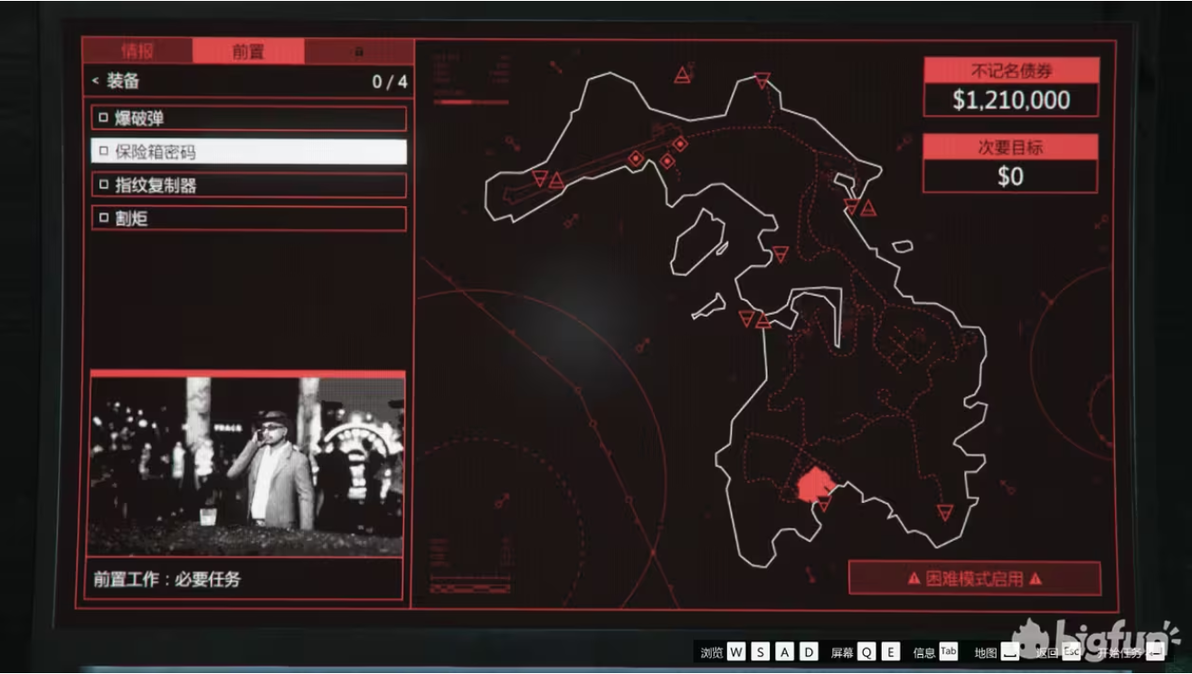Viewport: 1192px width, 674px height.
Task: Click the left warning triangle on hard-mode banner
Action: (x=914, y=578)
